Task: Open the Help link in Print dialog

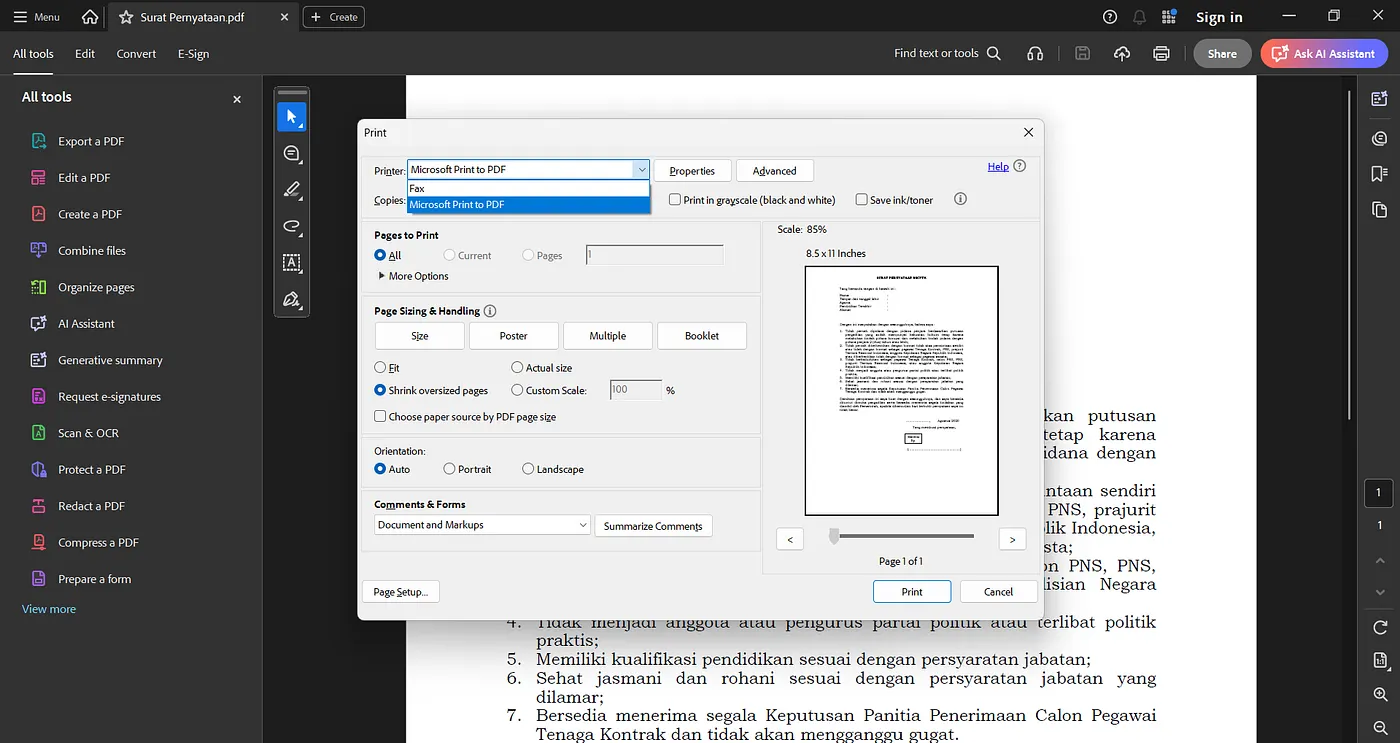Action: (x=997, y=167)
